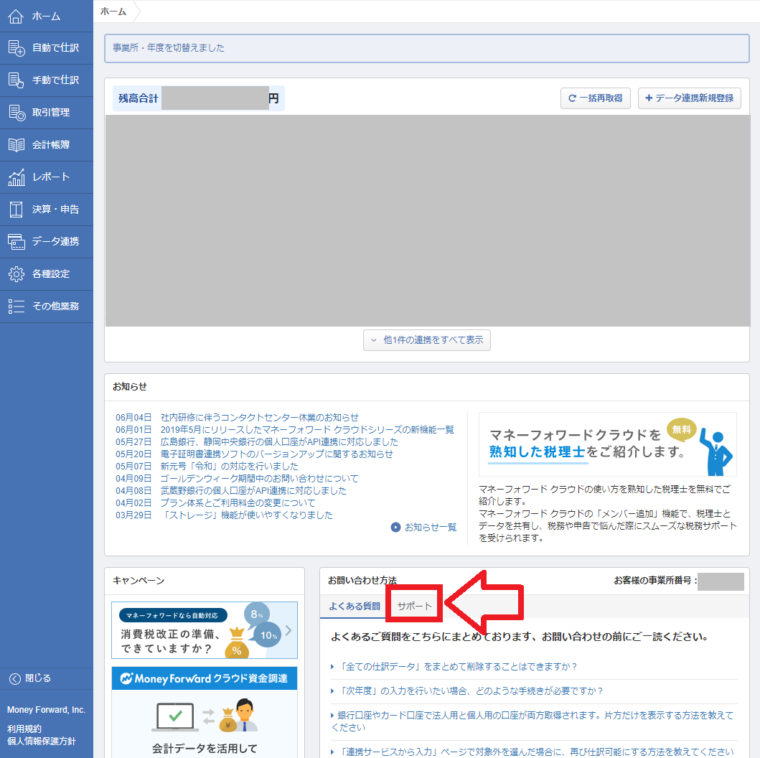Image resolution: width=760 pixels, height=758 pixels.
Task: Click plus icon on データ連携新規登録
Action: click(649, 98)
